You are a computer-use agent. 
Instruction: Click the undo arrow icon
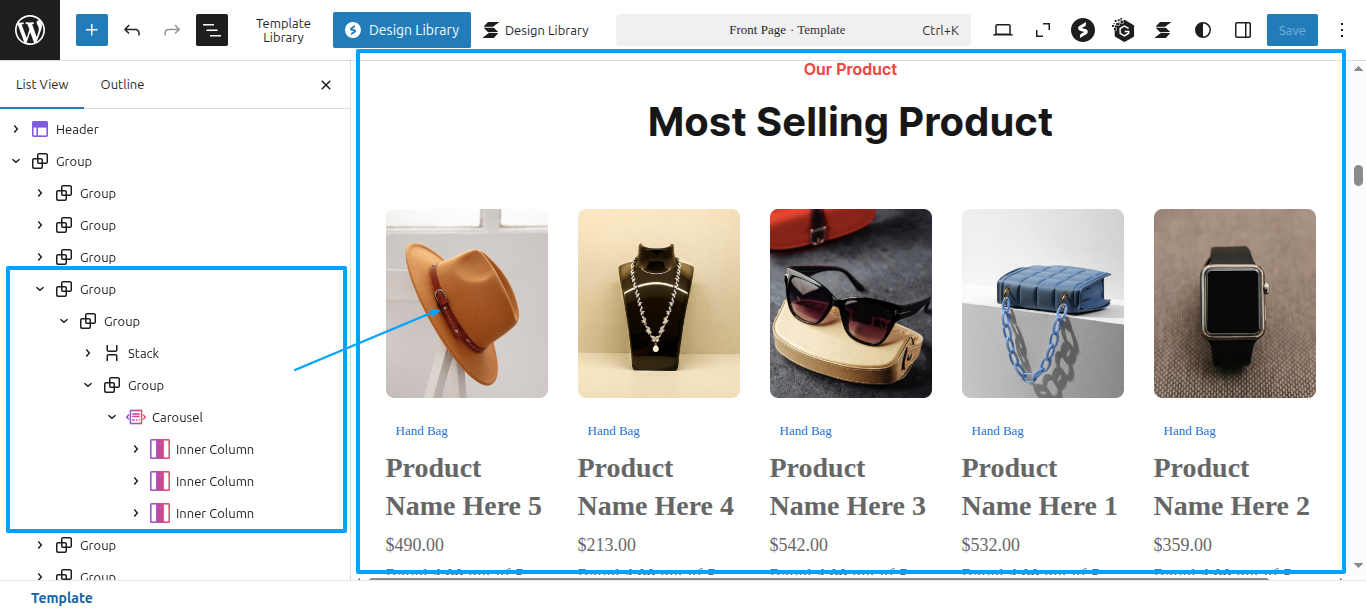click(132, 30)
